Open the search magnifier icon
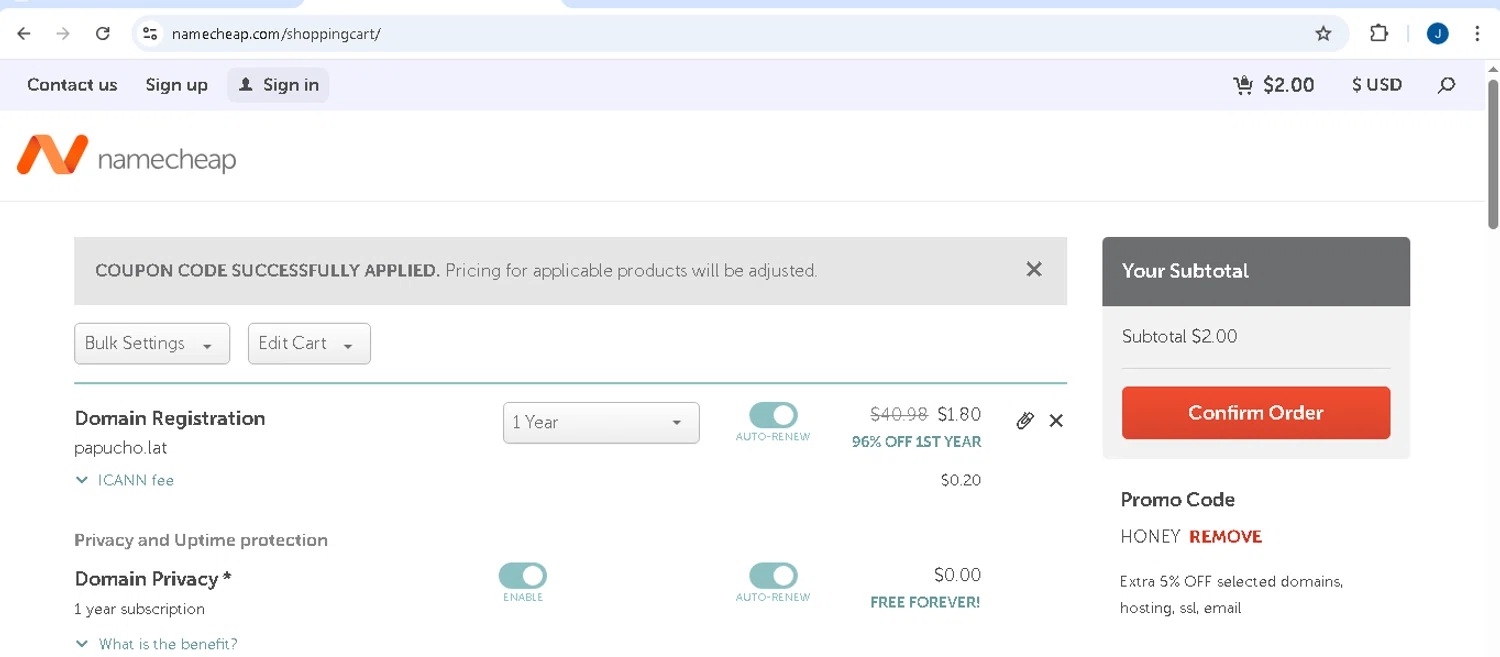 click(x=1446, y=85)
